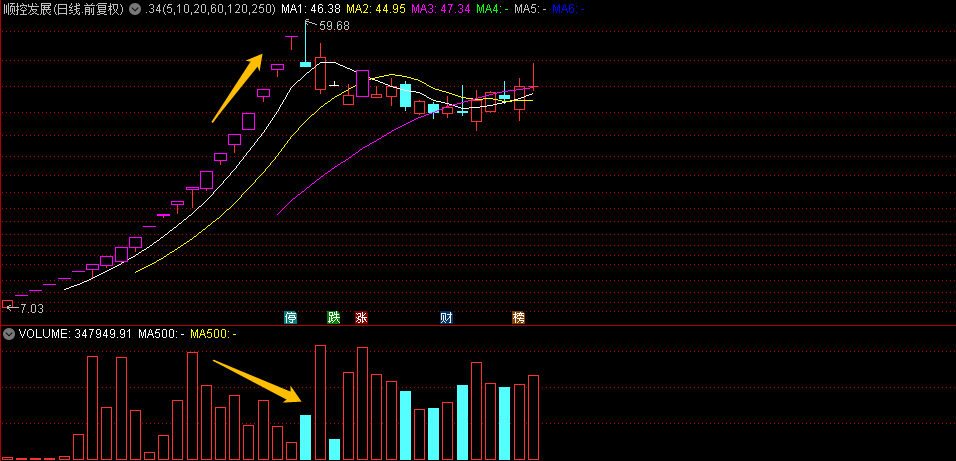Click the dark red 涨 event marker
The height and width of the screenshot is (461, 956).
click(x=362, y=317)
